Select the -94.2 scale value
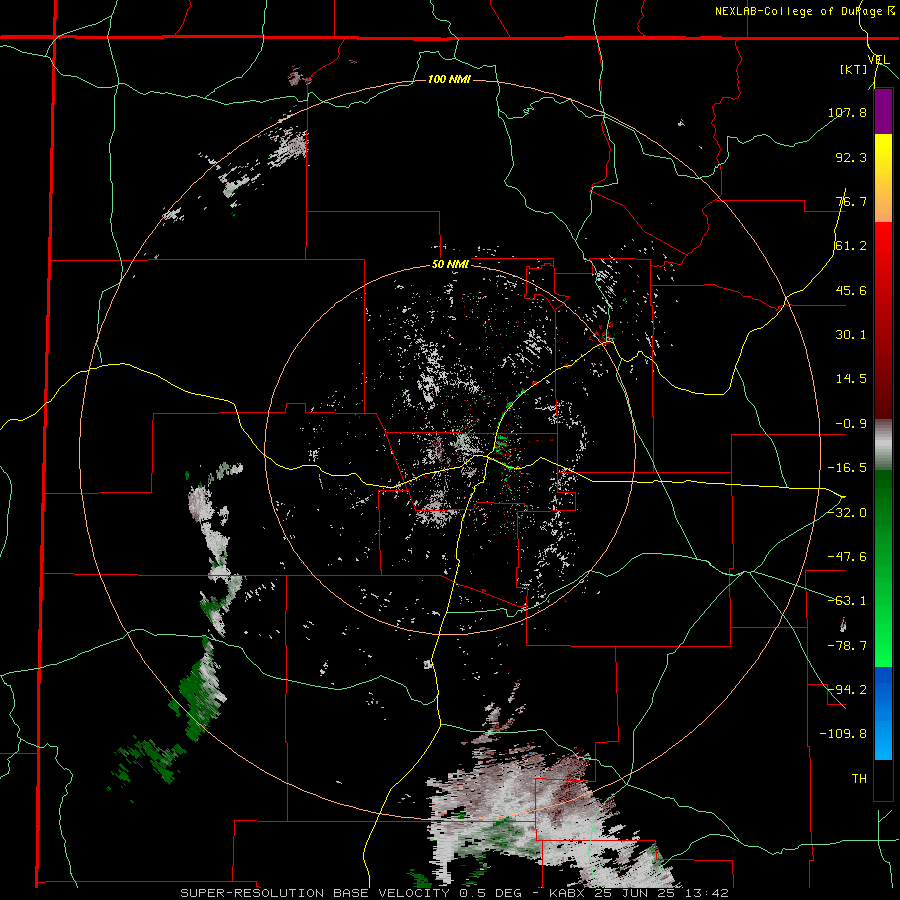This screenshot has width=900, height=900. [847, 689]
